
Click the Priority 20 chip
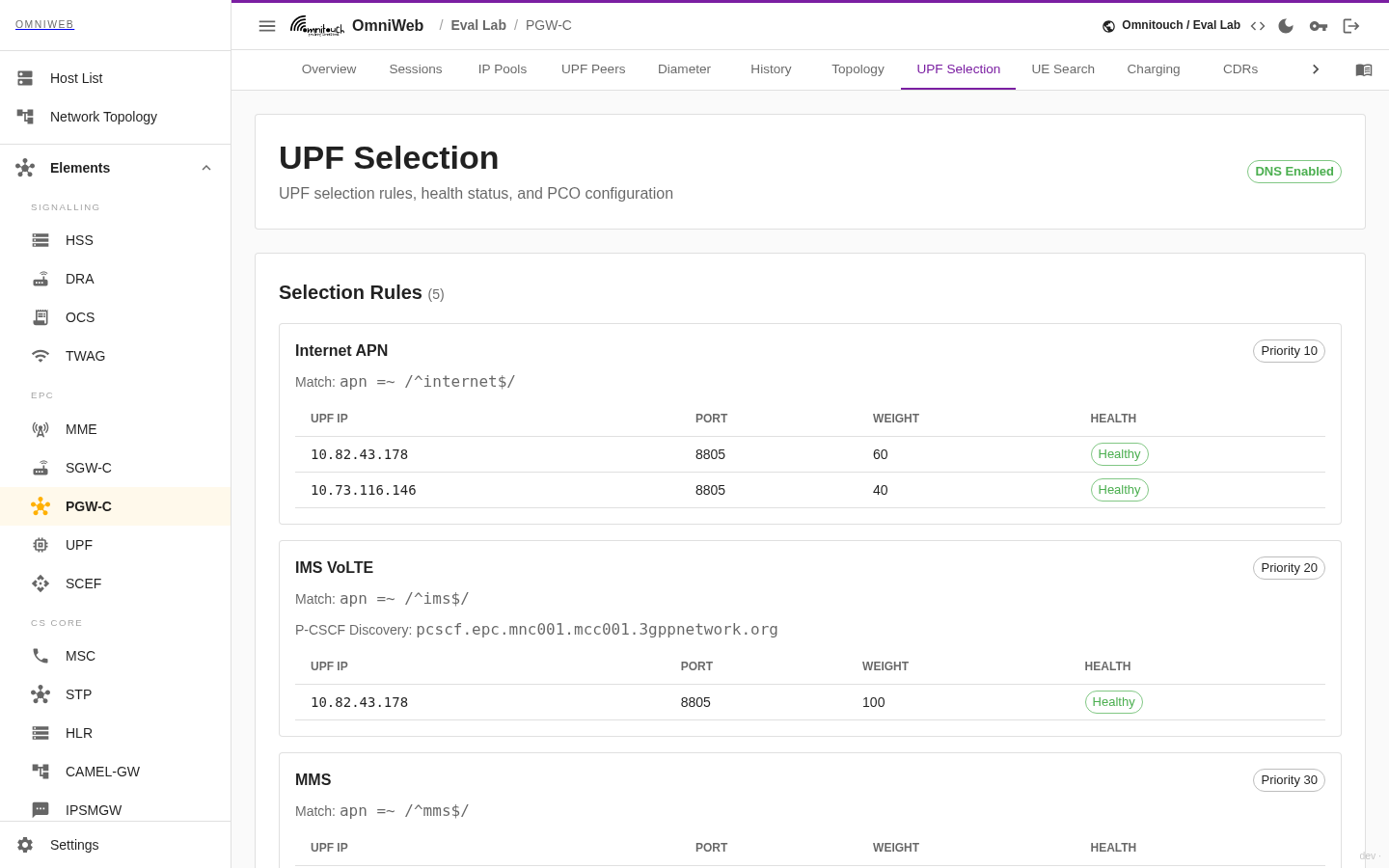(x=1289, y=568)
